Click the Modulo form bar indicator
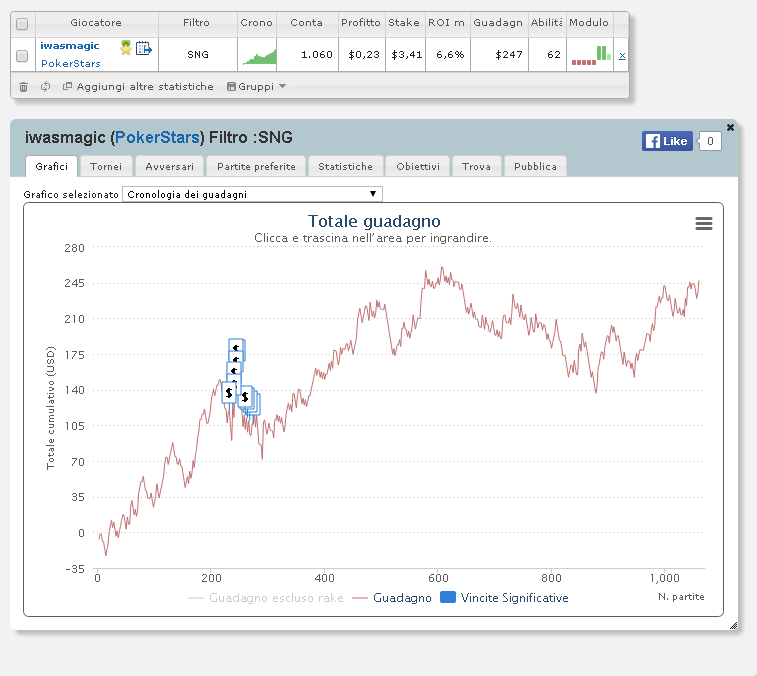 591,55
